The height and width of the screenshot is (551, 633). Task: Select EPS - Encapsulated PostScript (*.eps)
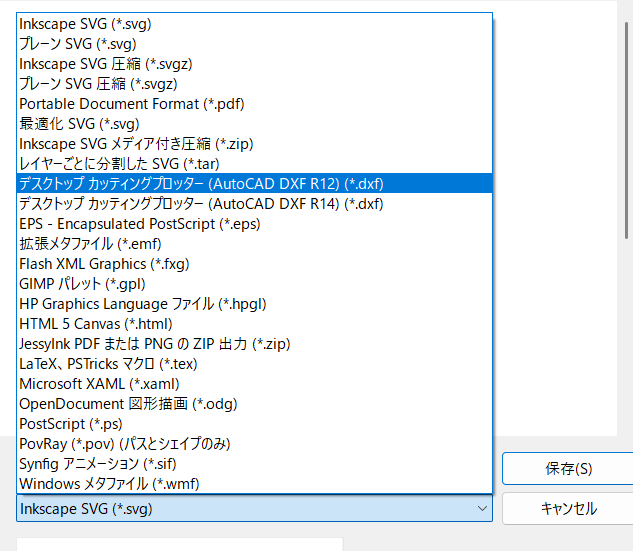pos(254,224)
